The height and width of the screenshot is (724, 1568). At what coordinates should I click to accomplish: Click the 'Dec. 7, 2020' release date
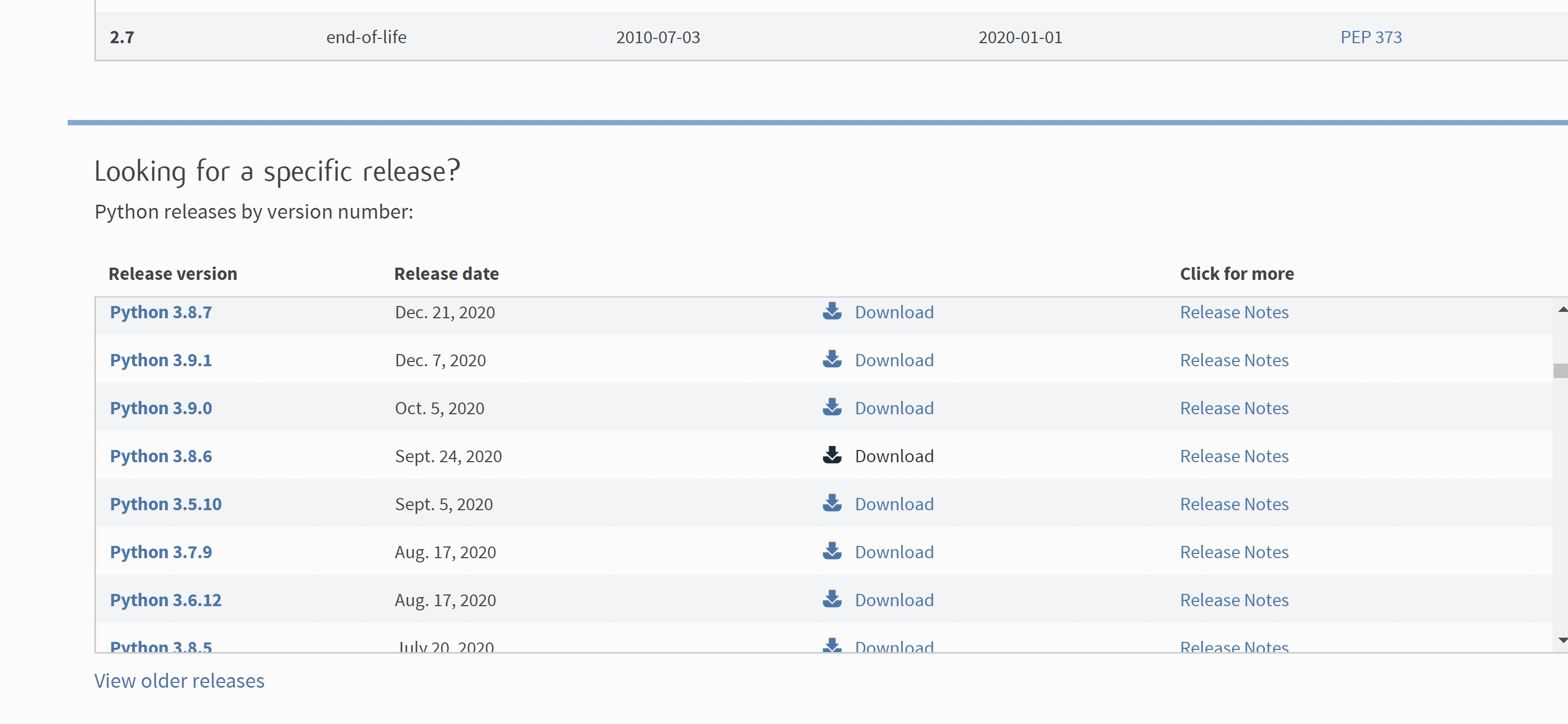[x=440, y=360]
